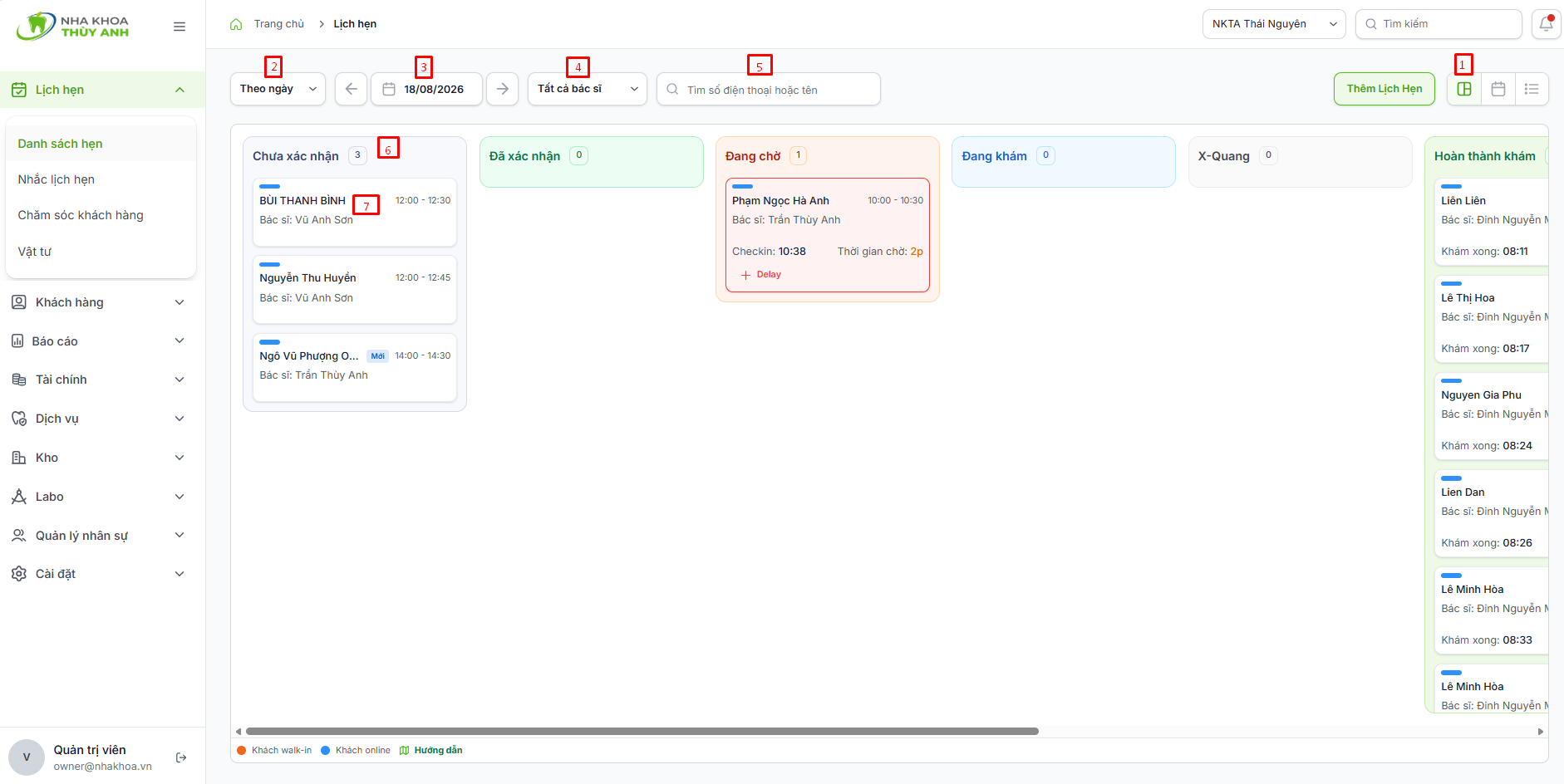This screenshot has height=784, width=1564.
Task: Select the kanban board view toggle
Action: [x=1464, y=89]
